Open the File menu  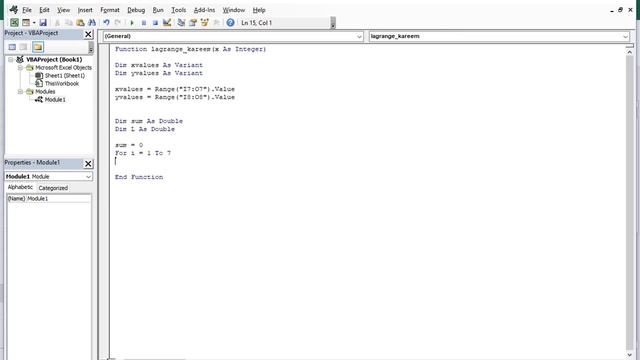click(x=27, y=10)
